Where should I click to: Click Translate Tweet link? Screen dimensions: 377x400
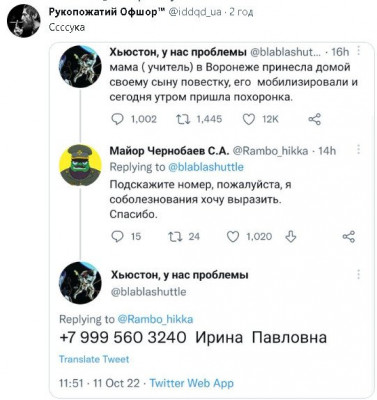coord(94,359)
